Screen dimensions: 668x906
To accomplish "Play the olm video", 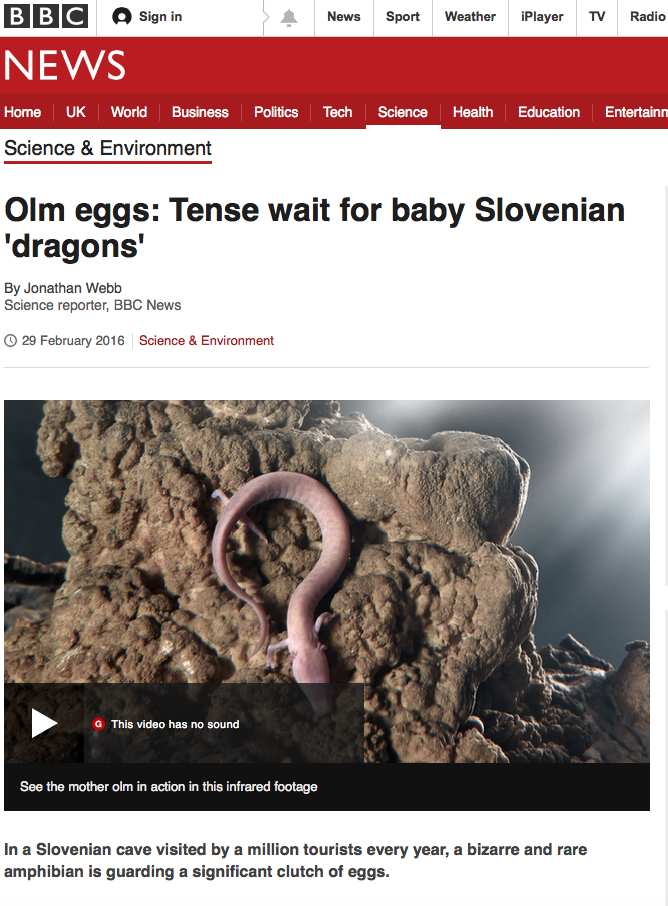I will [x=44, y=723].
